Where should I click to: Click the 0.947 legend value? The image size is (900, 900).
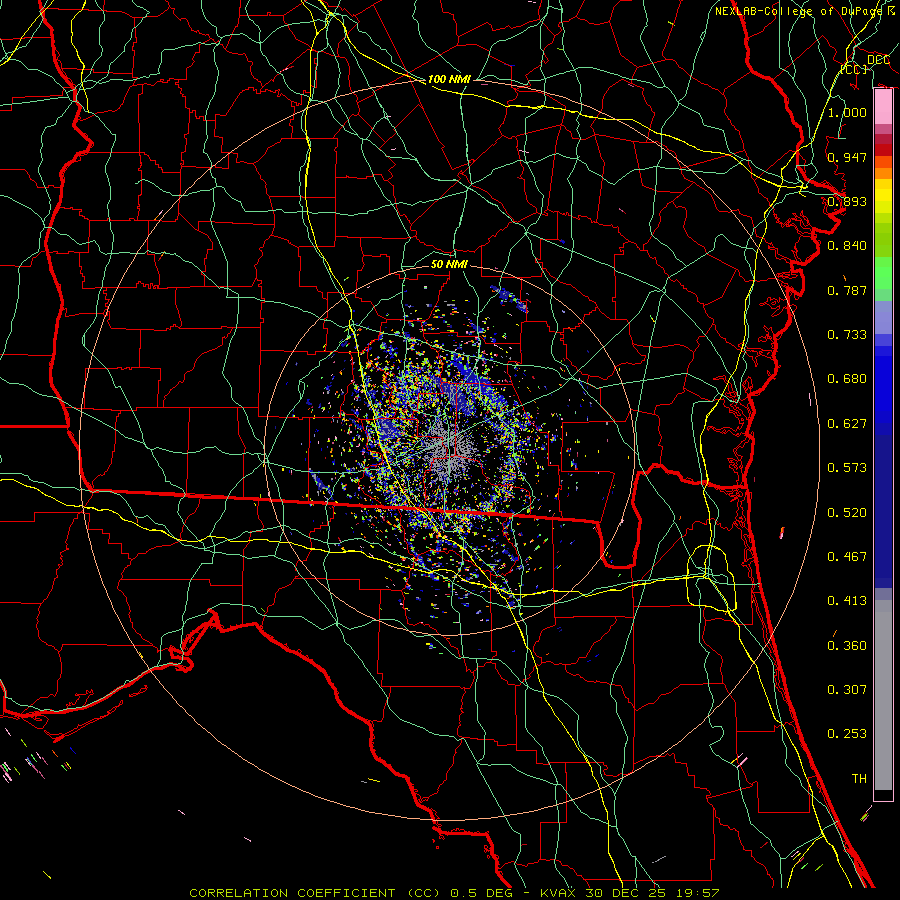click(847, 157)
